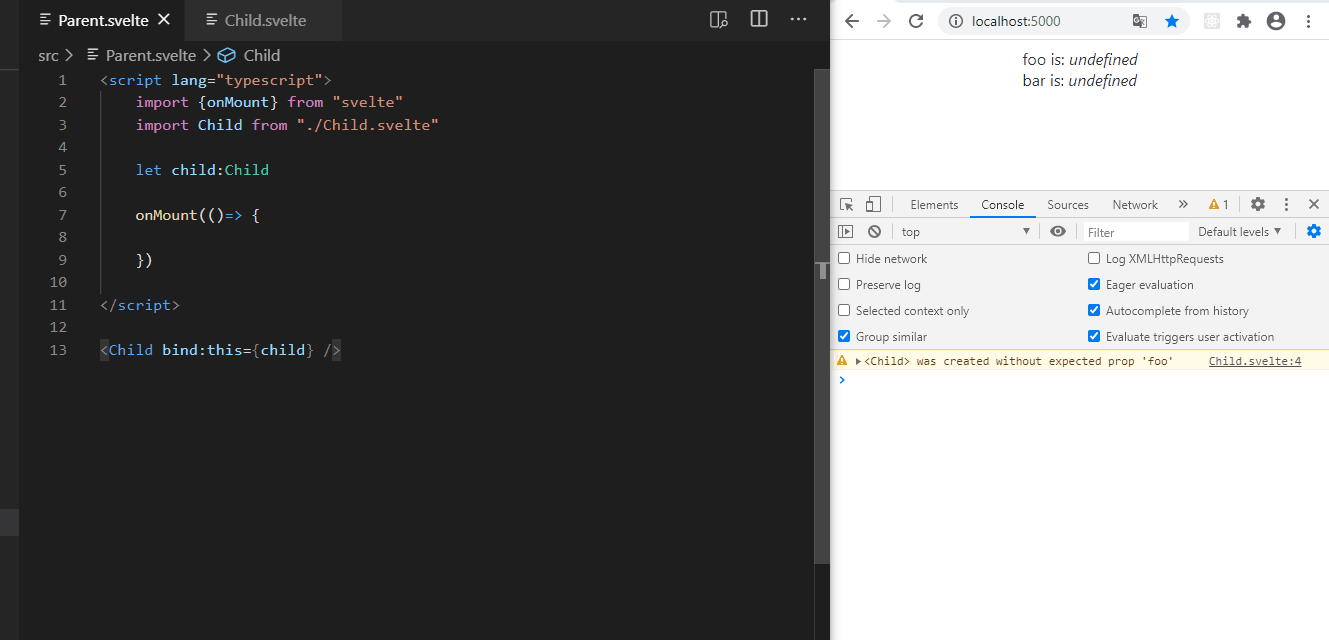The height and width of the screenshot is (640, 1329).
Task: Close the DevTools panel
Action: point(1314,204)
